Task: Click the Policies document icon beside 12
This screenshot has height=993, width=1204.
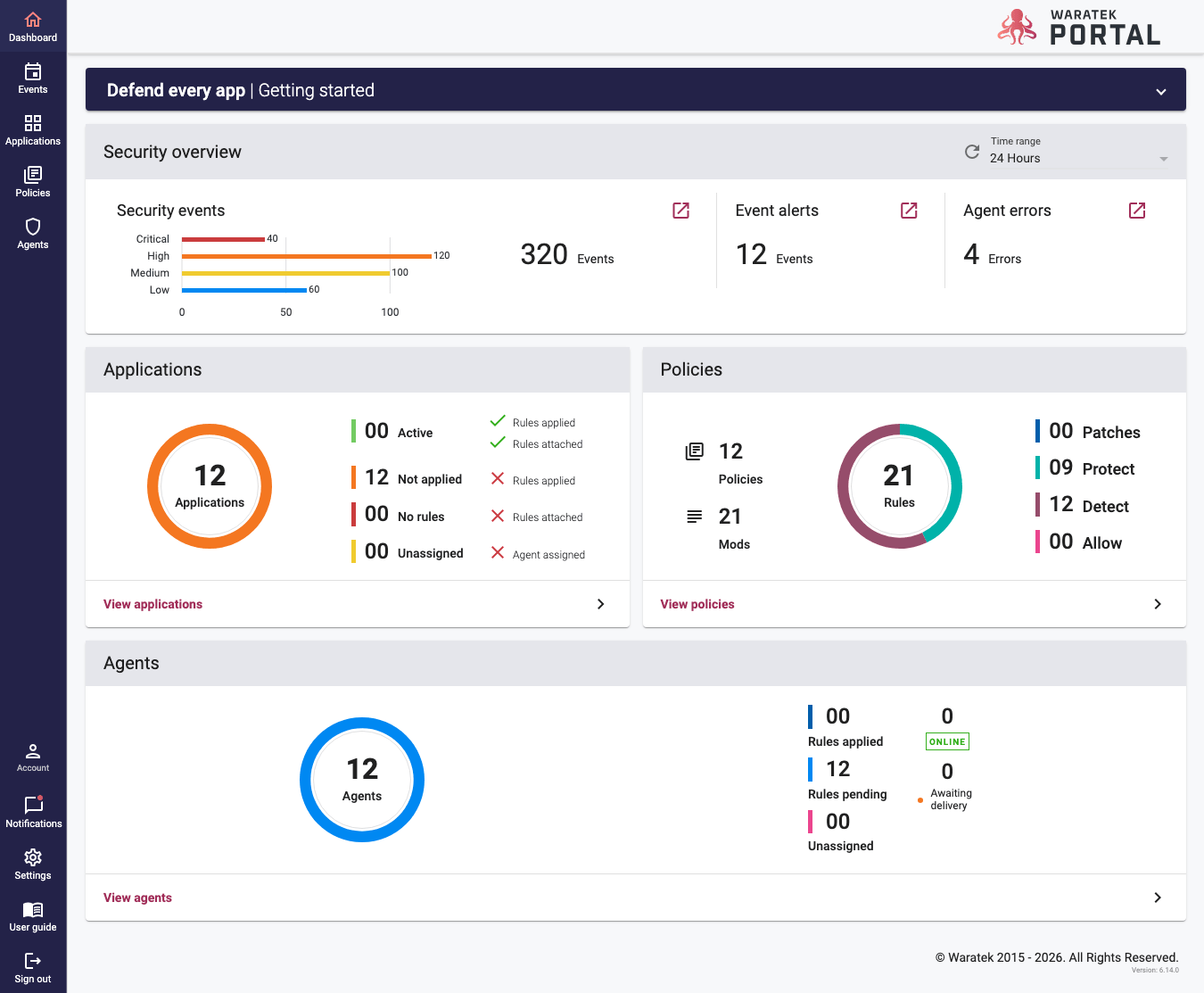Action: tap(694, 451)
